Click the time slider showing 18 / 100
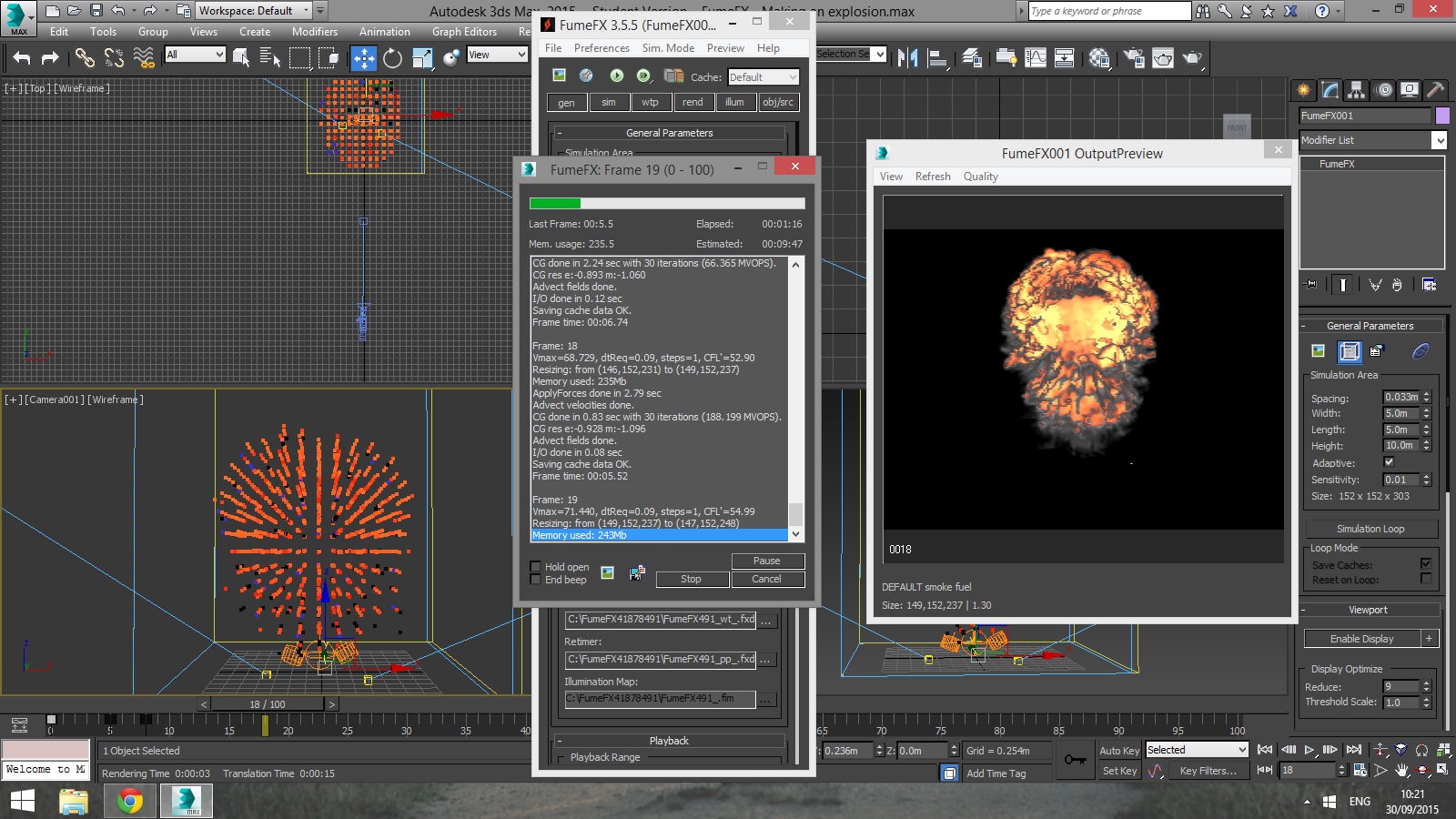The width and height of the screenshot is (1456, 819). point(268,704)
